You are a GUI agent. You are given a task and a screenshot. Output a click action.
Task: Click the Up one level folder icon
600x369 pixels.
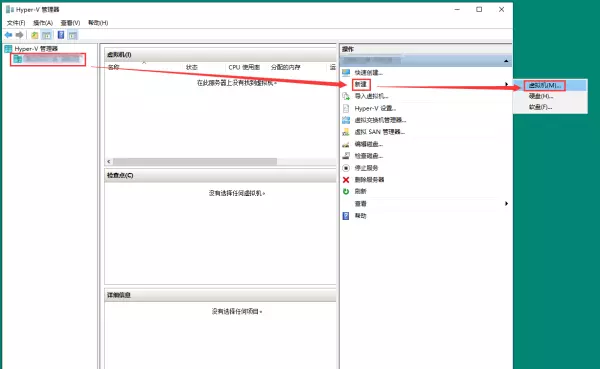(34, 35)
